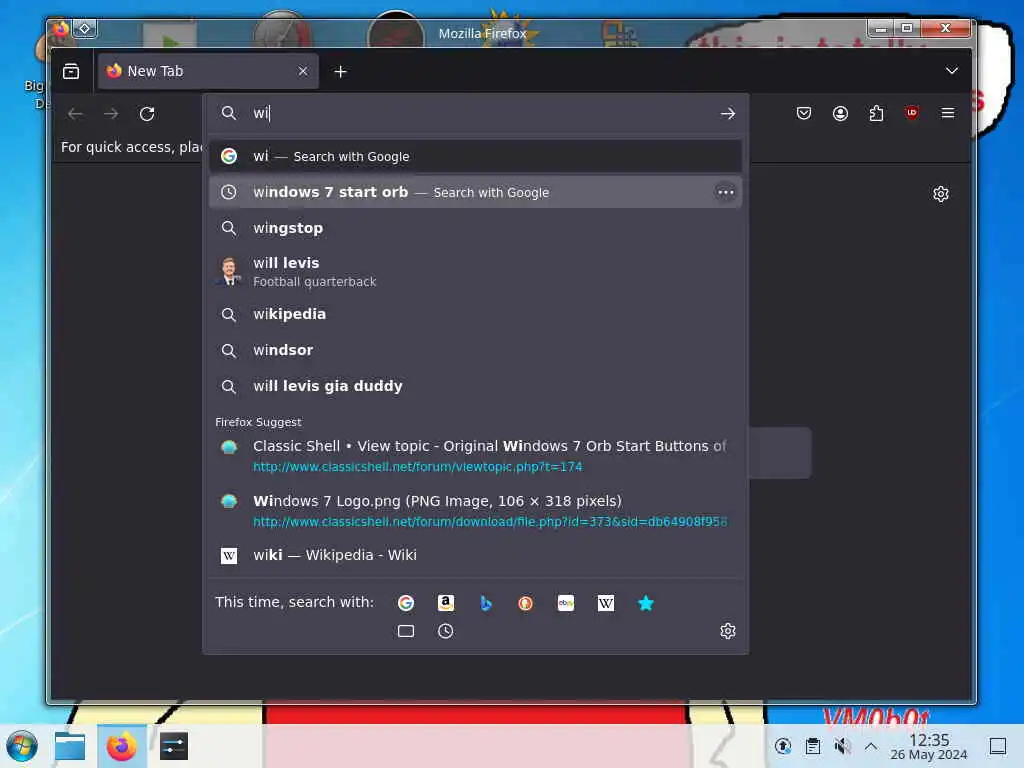
Task: Select 'will levis gia duddy' suggestion
Action: [x=475, y=386]
